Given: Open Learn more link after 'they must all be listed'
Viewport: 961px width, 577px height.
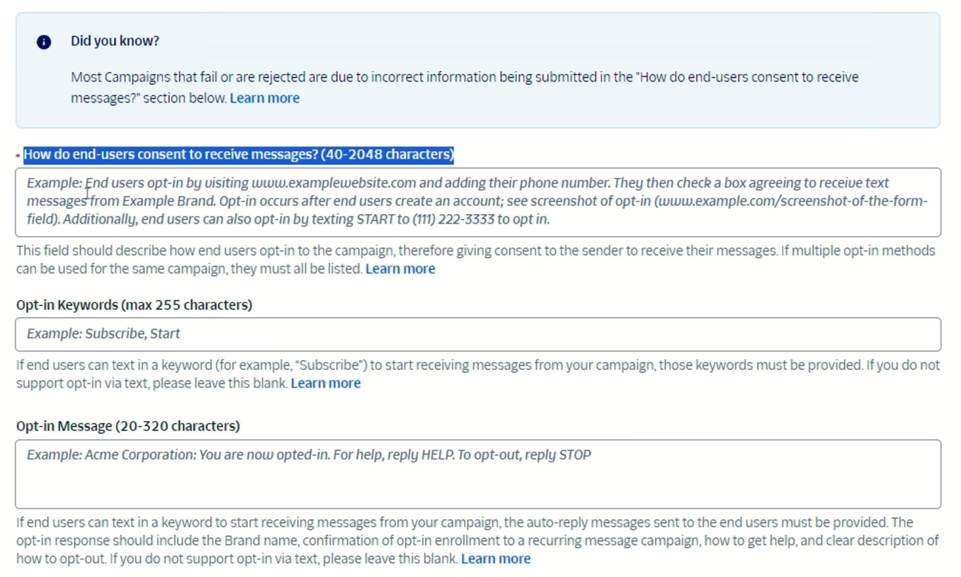Looking at the screenshot, I should [x=400, y=269].
